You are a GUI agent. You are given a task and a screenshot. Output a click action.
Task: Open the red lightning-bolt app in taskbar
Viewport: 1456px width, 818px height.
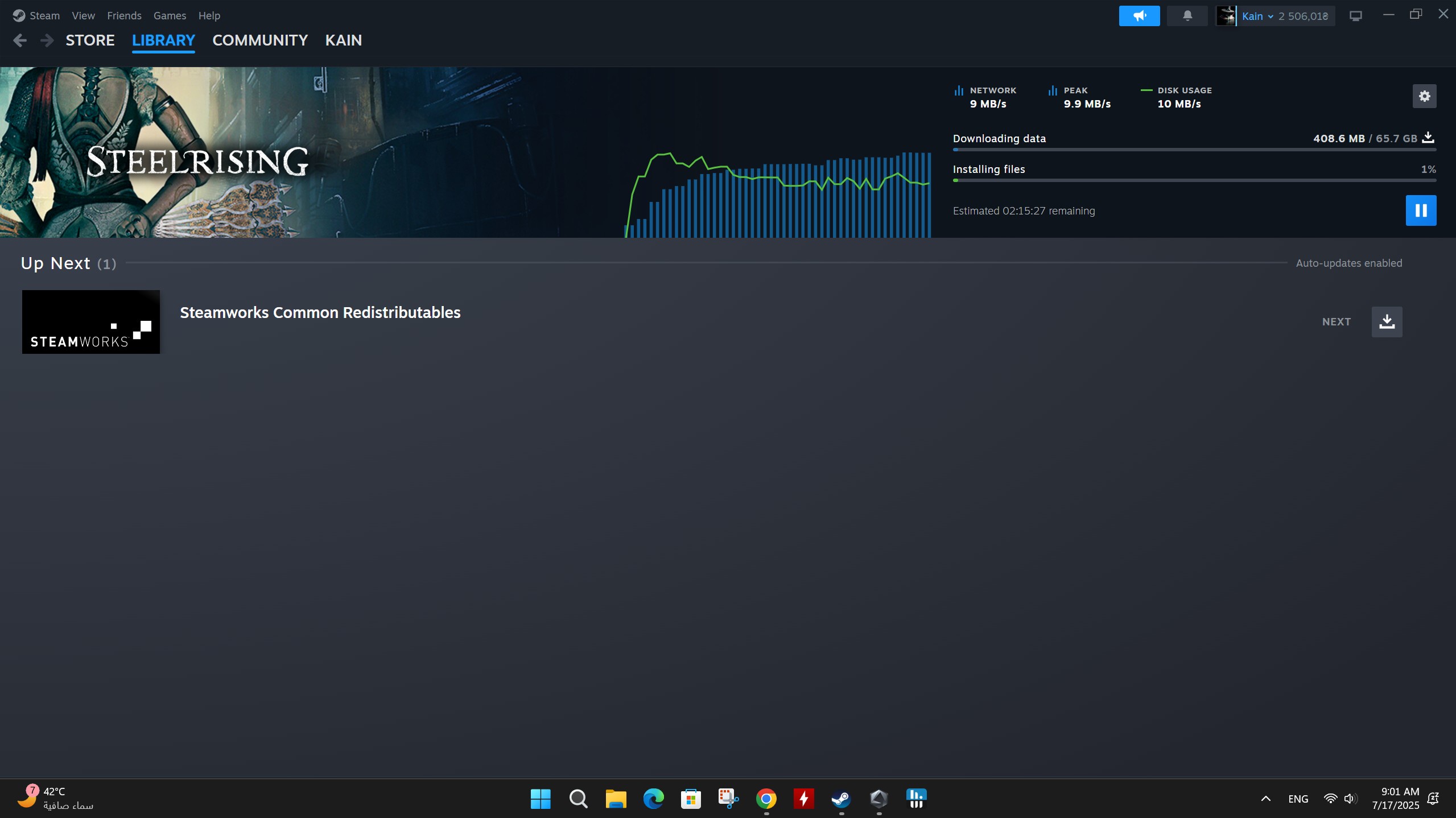click(x=803, y=799)
